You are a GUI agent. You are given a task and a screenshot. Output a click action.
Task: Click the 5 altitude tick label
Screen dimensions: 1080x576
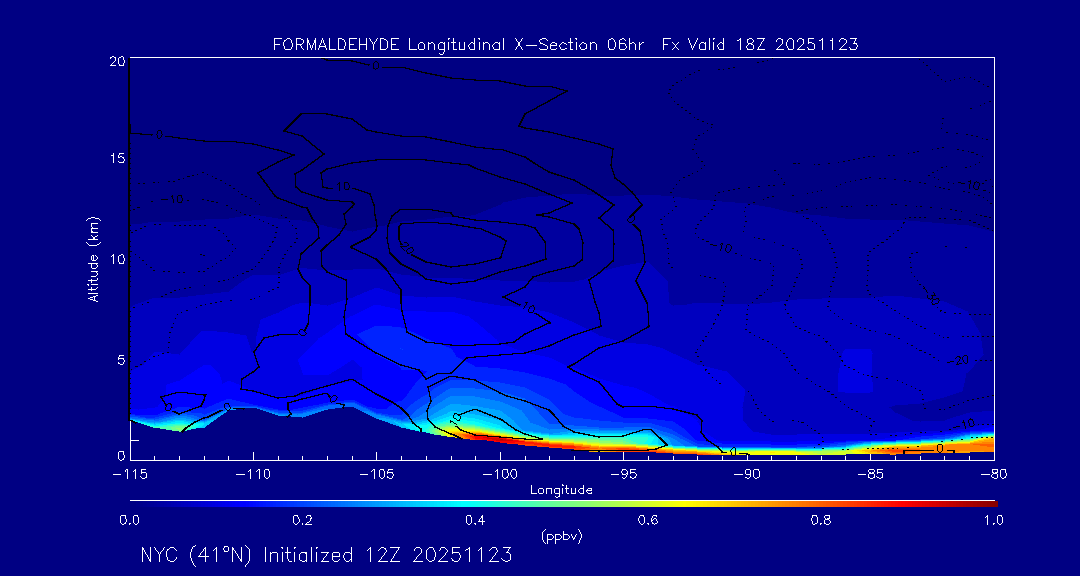click(x=121, y=360)
